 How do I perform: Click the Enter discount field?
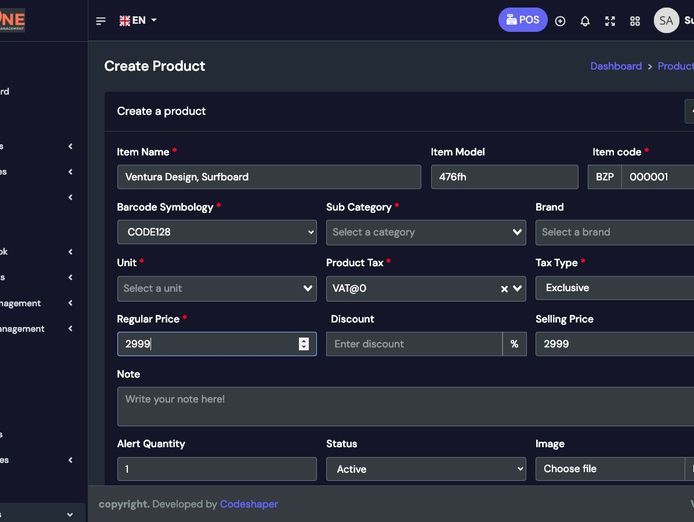click(414, 344)
